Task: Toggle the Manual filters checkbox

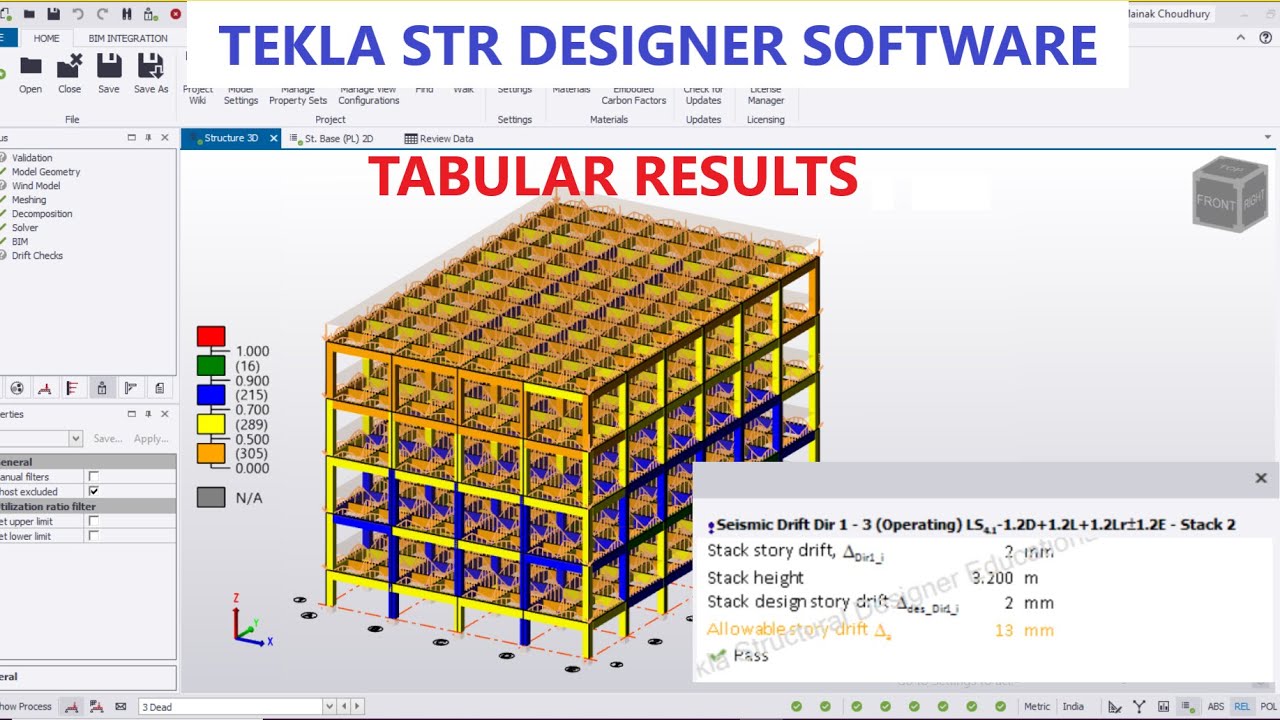Action: coord(93,477)
